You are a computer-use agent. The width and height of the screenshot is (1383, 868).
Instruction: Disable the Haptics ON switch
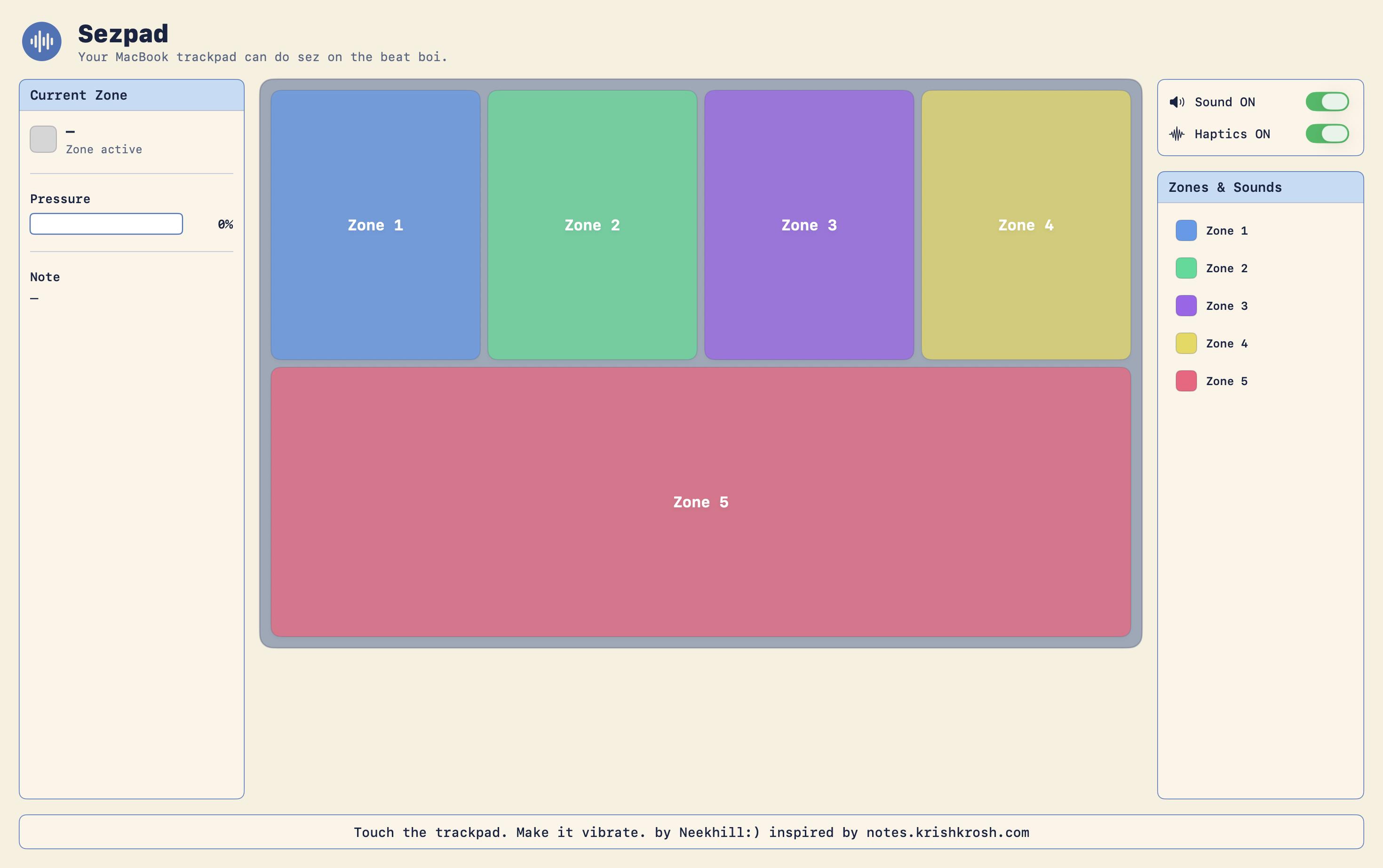point(1327,134)
